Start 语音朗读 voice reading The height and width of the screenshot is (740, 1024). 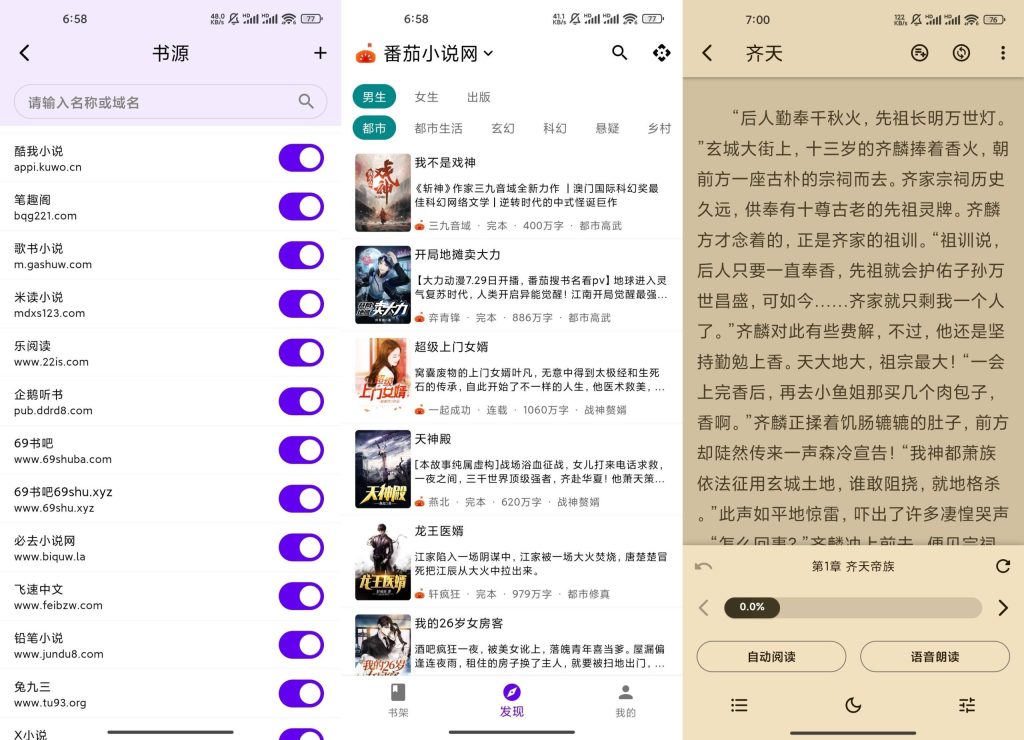pyautogui.click(x=935, y=656)
